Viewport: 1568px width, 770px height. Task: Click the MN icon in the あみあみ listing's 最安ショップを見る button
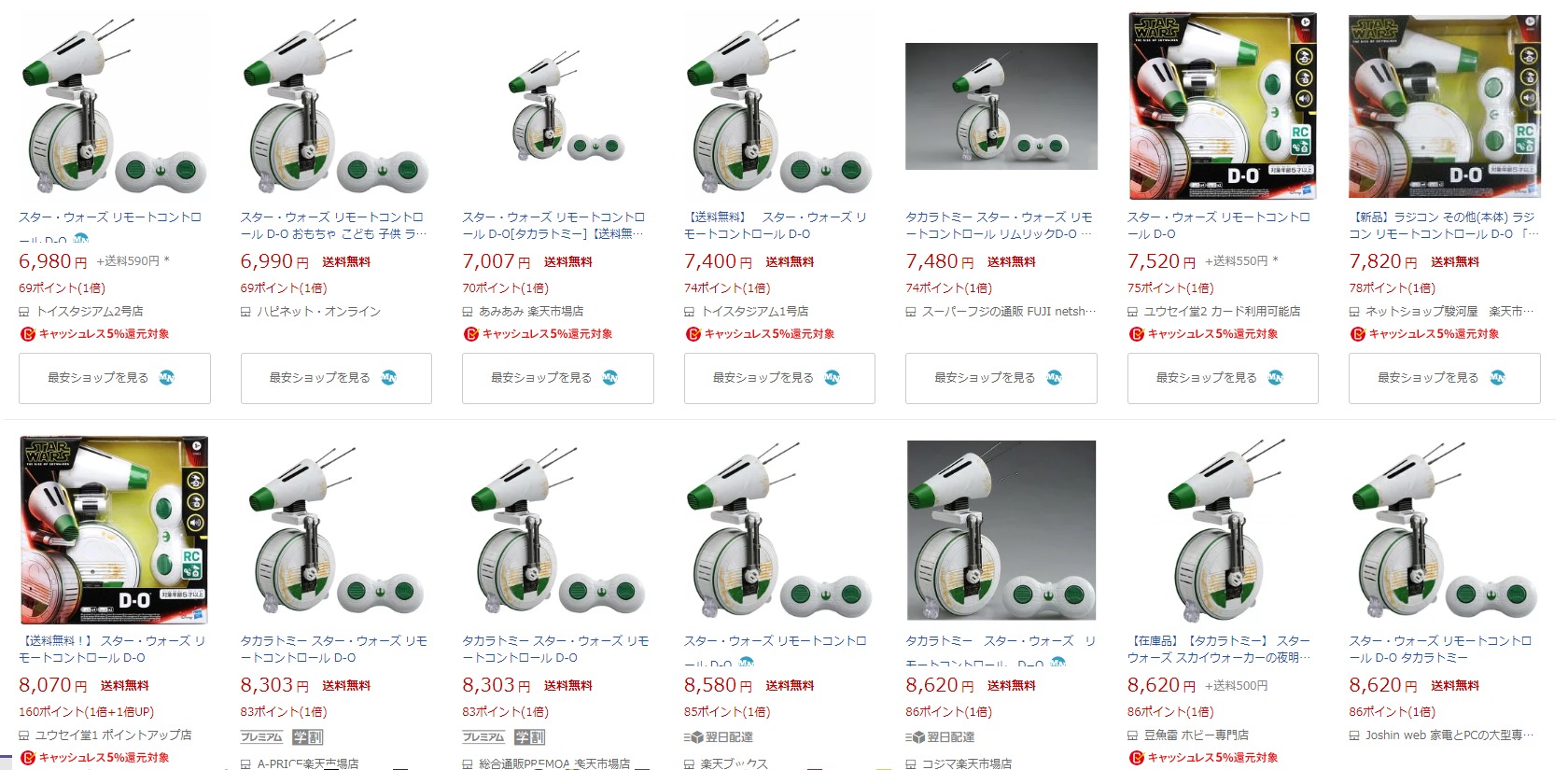[610, 378]
